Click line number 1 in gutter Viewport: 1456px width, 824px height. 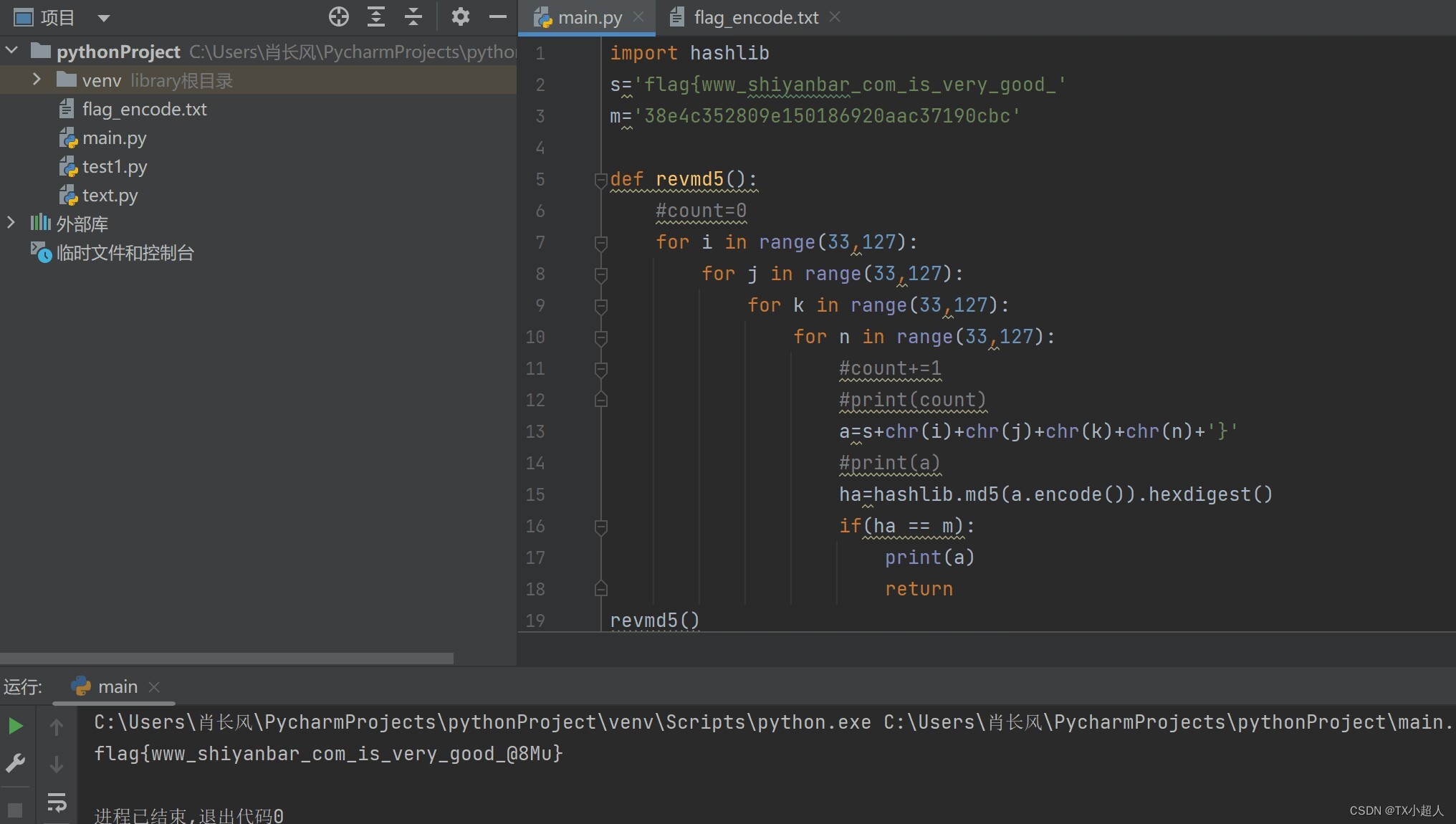click(x=540, y=53)
